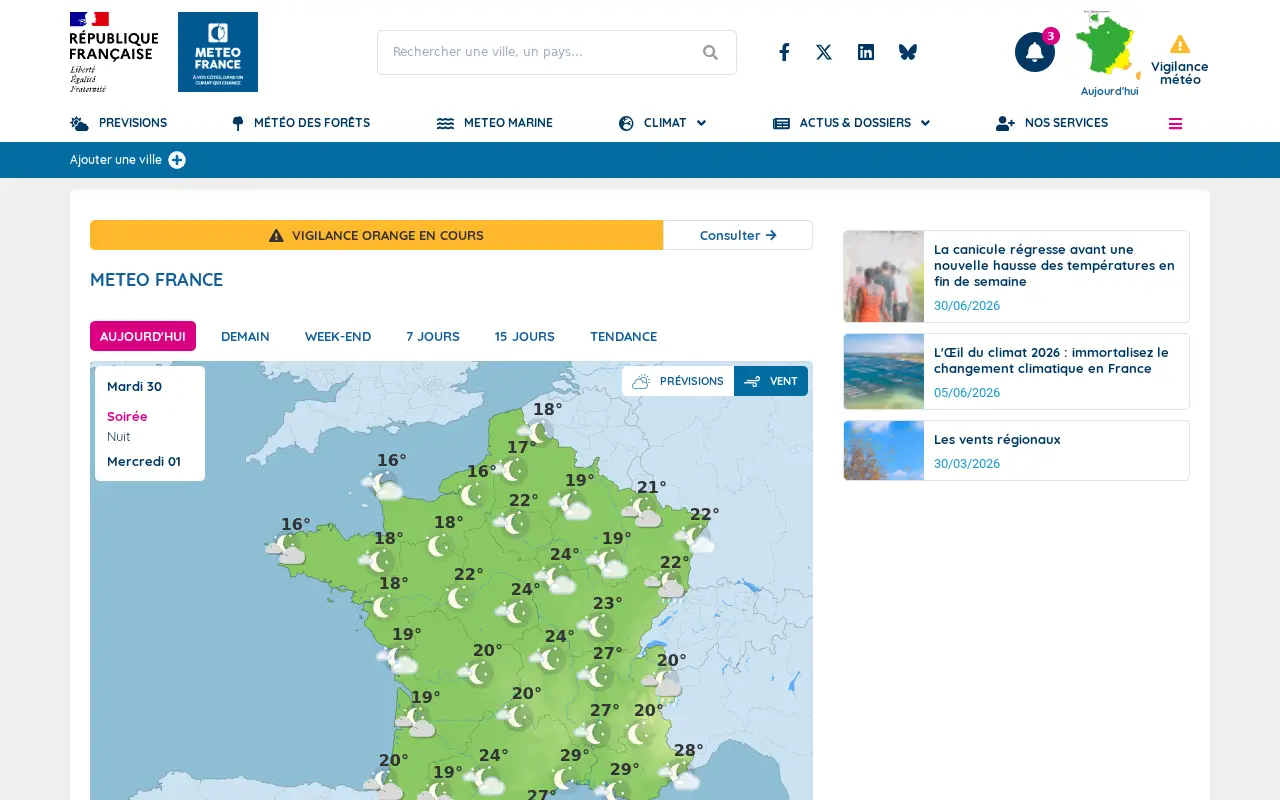This screenshot has width=1280, height=800.
Task: Toggle map to Vent view
Action: [771, 381]
